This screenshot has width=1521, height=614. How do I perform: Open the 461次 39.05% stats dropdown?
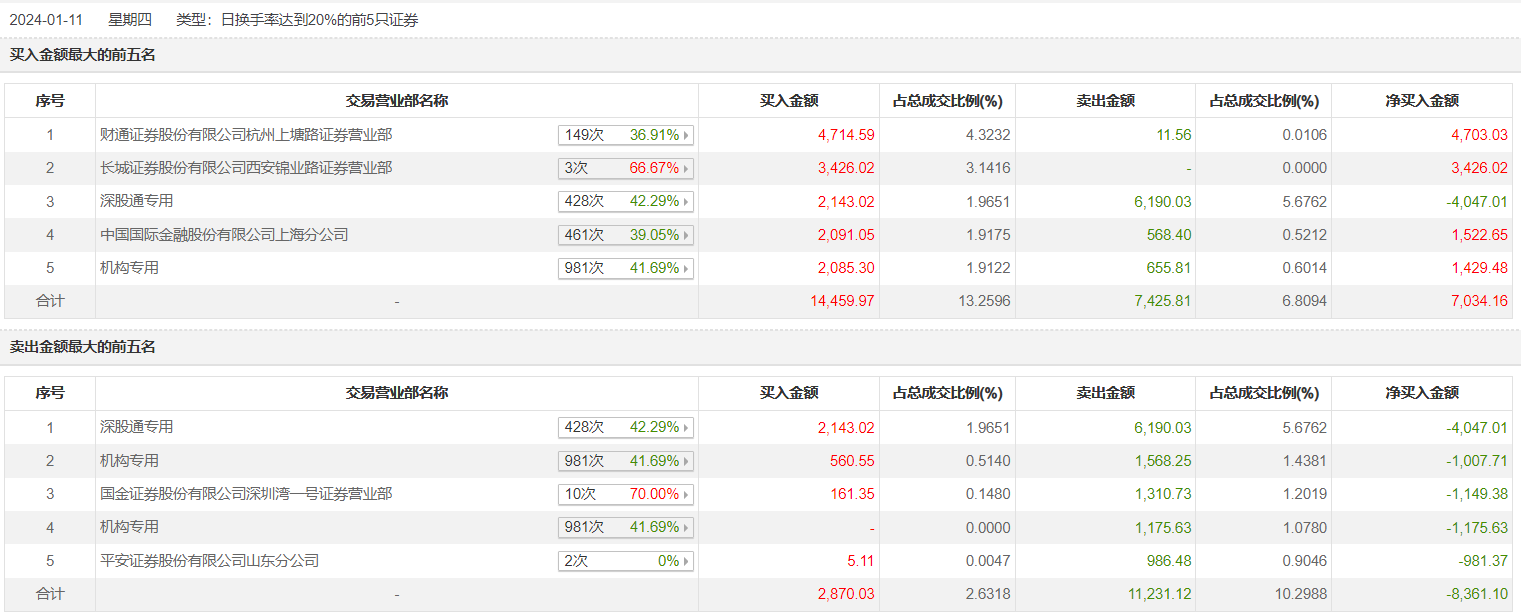(x=625, y=235)
